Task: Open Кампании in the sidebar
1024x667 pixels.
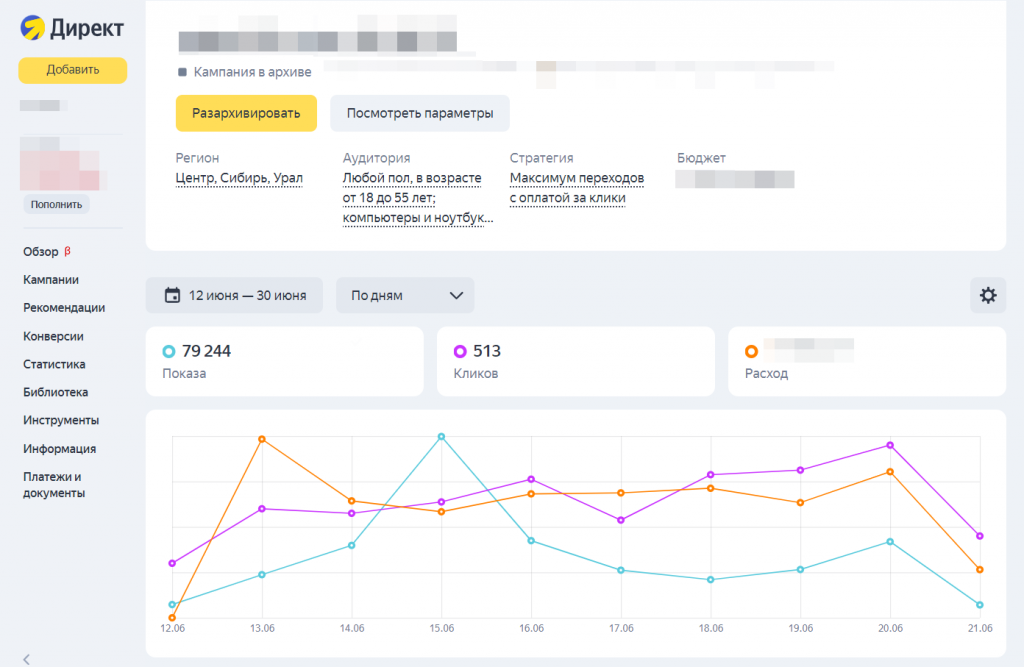Action: click(x=51, y=280)
